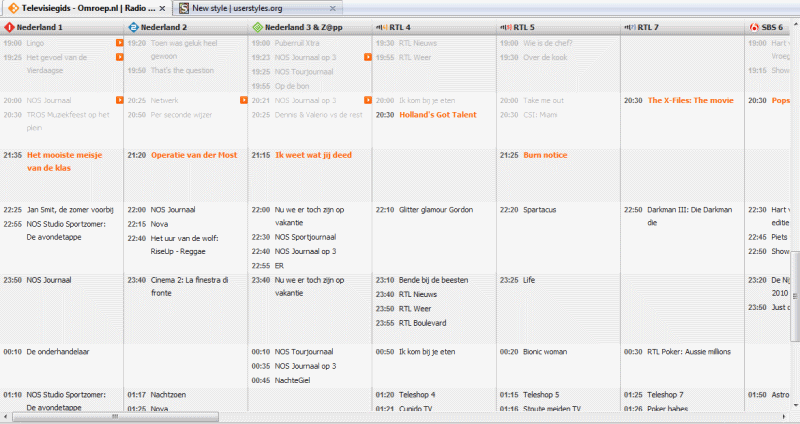The height and width of the screenshot is (424, 800).
Task: Click Dennis & Valerio vs de rest
Action: (318, 115)
